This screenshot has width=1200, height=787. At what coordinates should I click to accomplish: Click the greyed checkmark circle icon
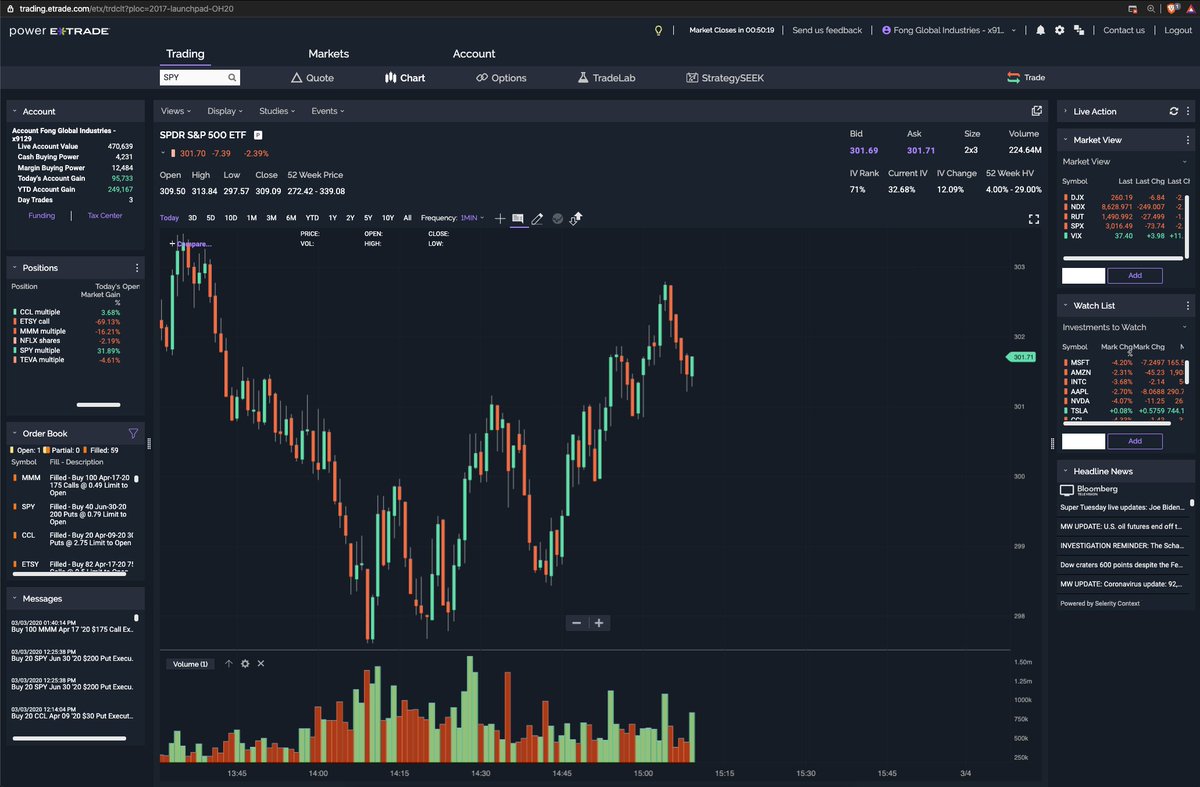(557, 218)
